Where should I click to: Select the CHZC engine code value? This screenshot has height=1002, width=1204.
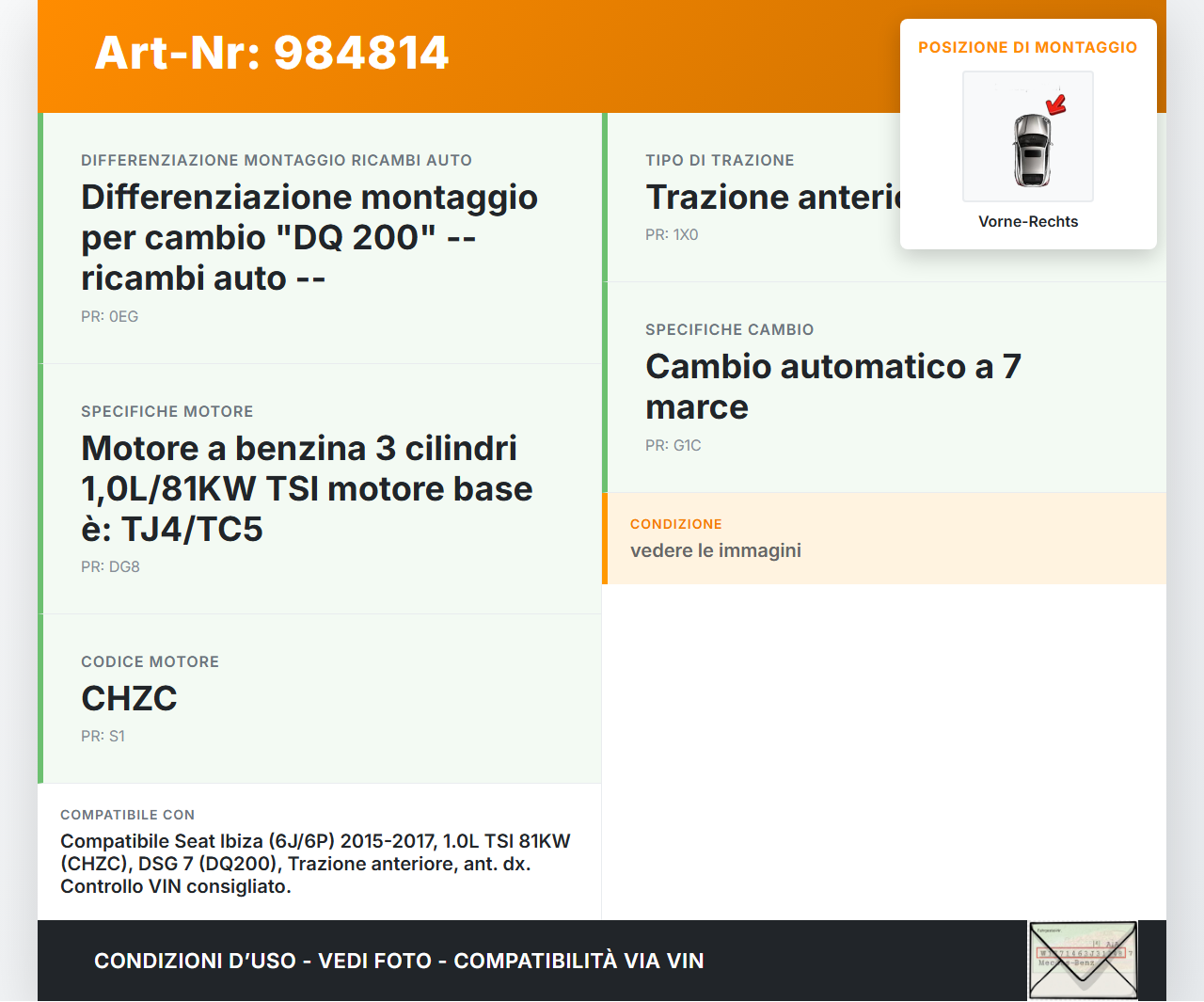coord(129,699)
